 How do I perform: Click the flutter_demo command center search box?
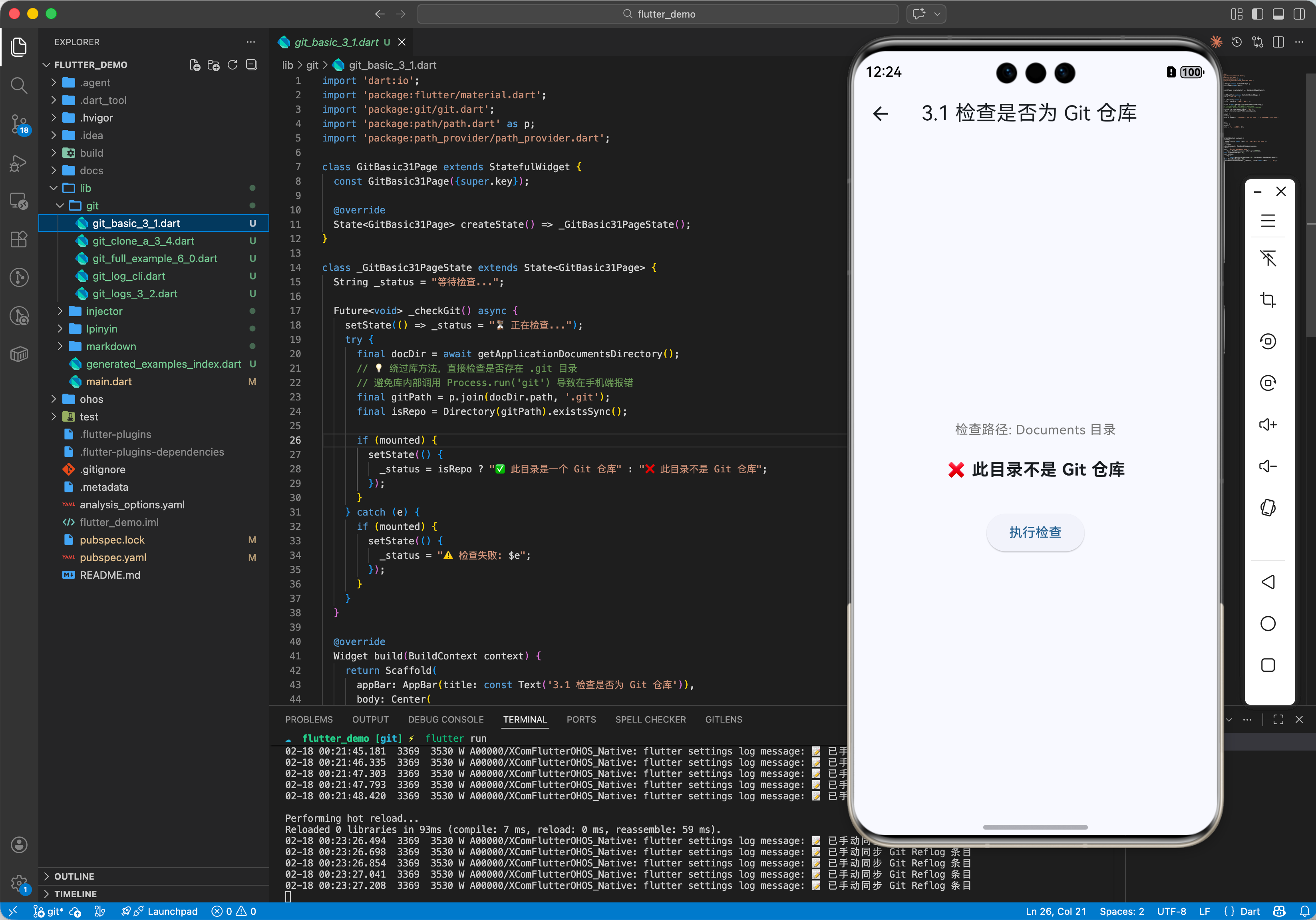tap(658, 14)
